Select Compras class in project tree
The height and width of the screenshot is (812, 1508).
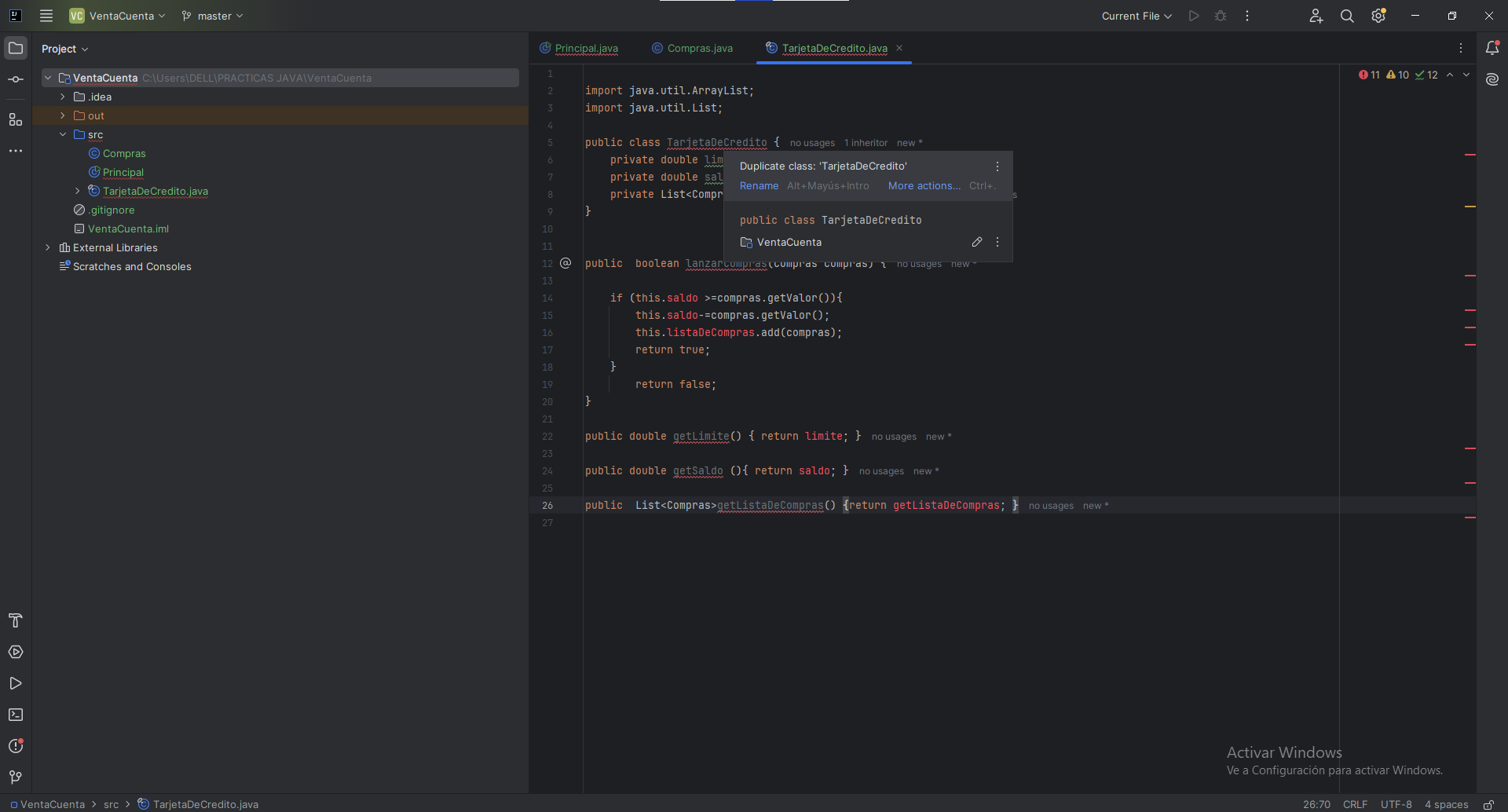point(124,153)
